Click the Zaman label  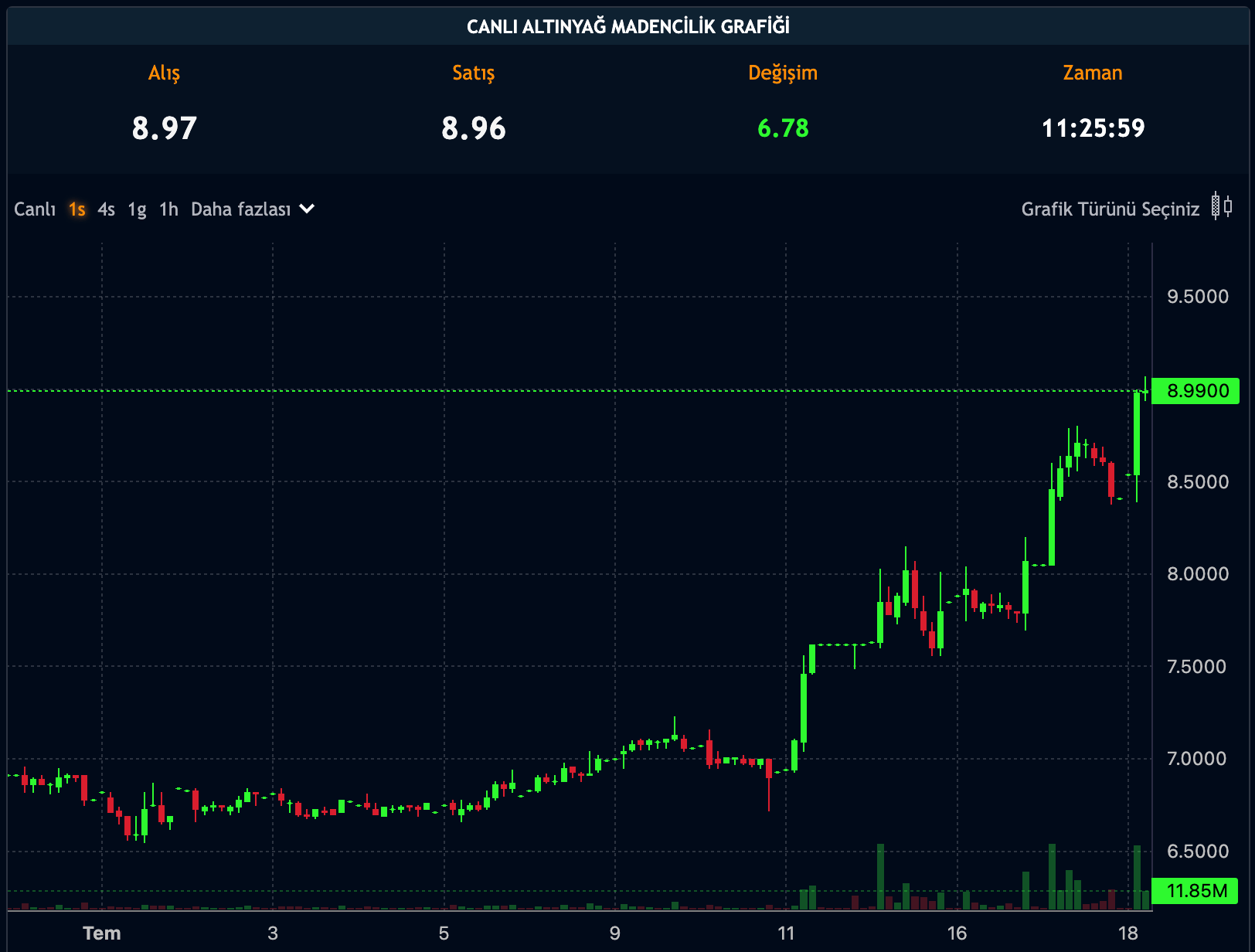coord(1093,73)
